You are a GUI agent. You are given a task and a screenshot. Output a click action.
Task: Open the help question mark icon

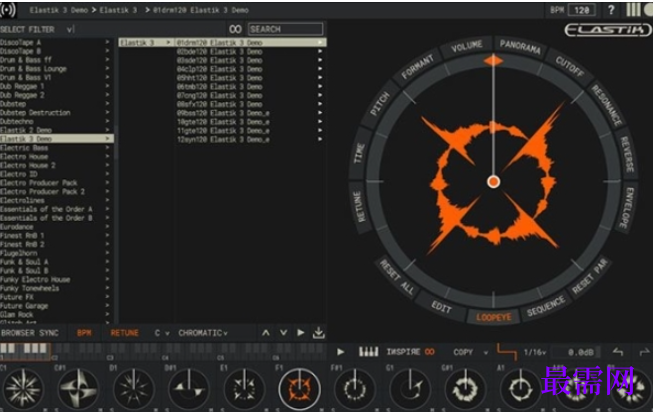click(x=611, y=10)
